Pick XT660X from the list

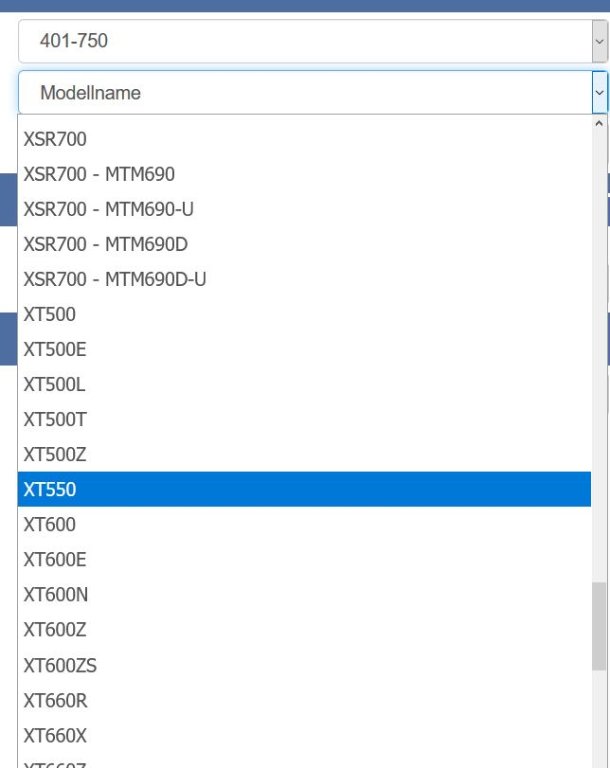(304, 735)
